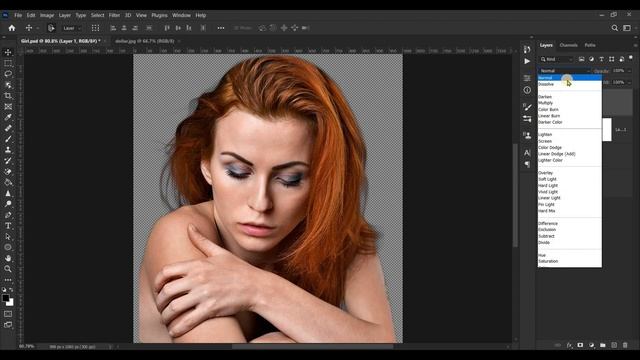Viewport: 640px width, 360px height.
Task: Open the Paragraph panel icon
Action: pos(527,164)
